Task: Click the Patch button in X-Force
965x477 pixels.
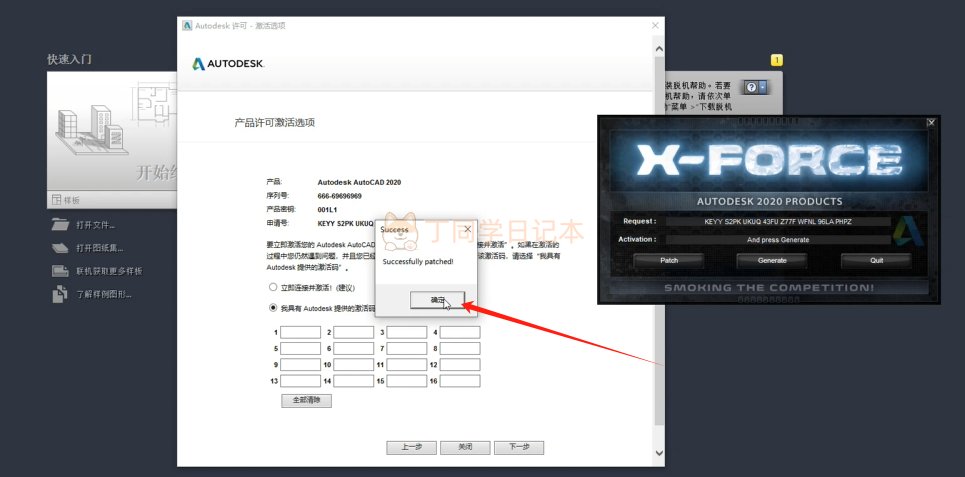Action: click(669, 260)
